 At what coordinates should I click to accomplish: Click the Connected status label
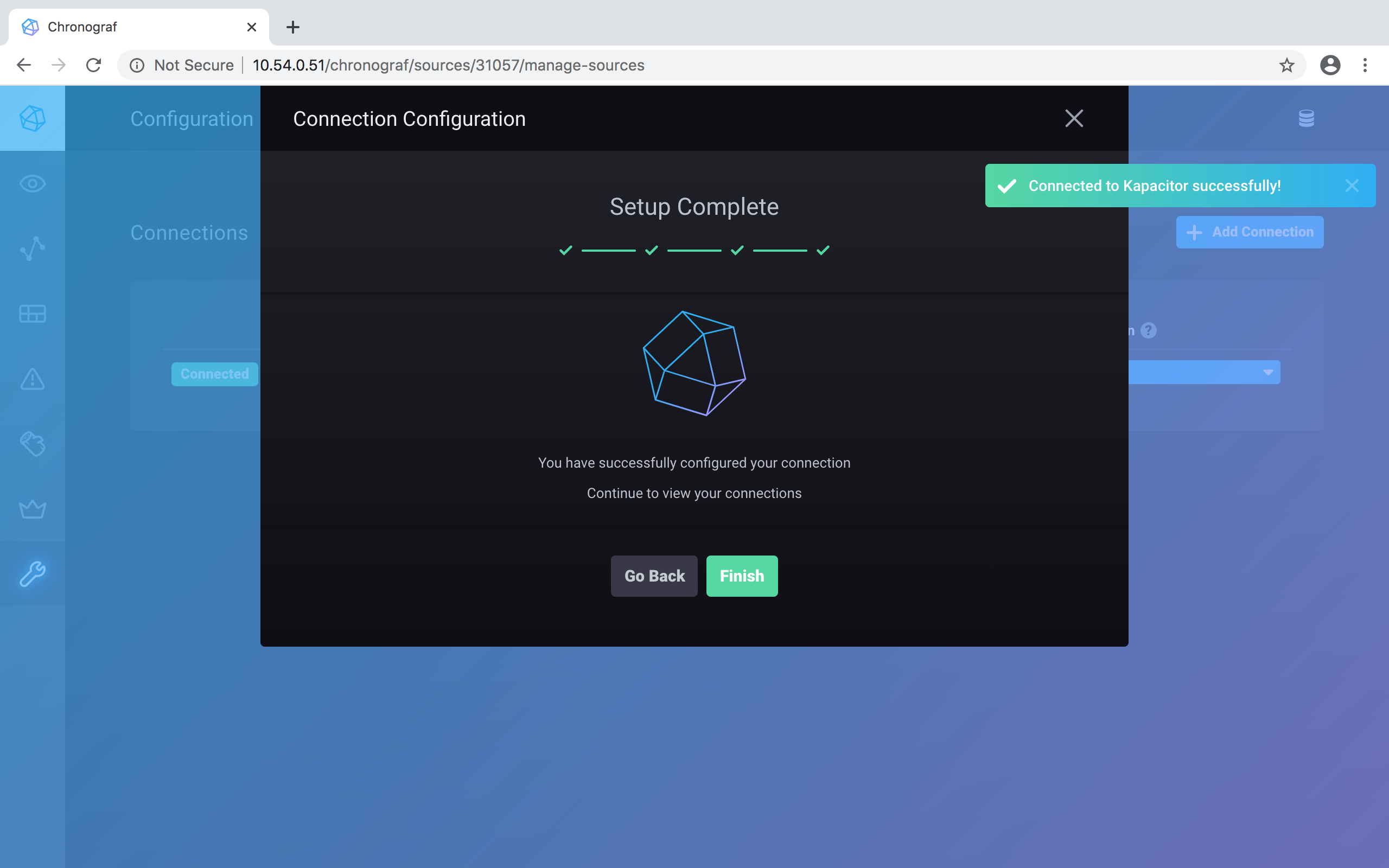click(215, 374)
